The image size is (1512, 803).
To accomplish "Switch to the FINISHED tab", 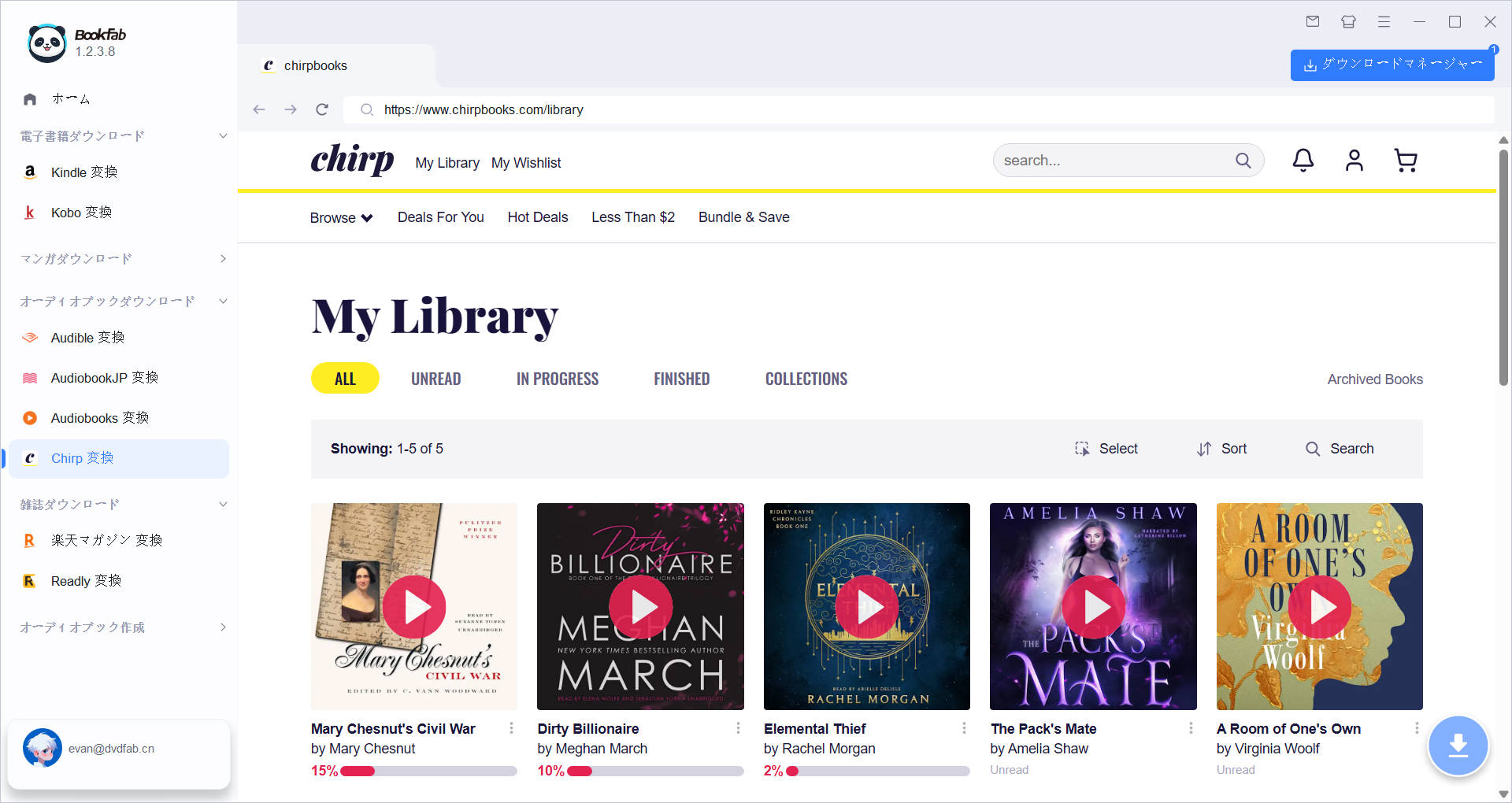I will pos(682,379).
